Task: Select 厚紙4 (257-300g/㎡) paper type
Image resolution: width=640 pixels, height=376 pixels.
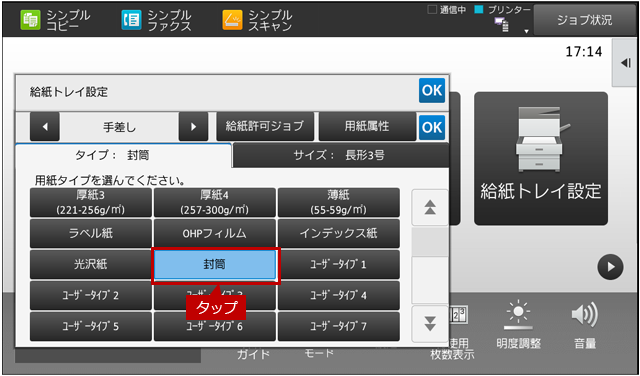Action: coord(215,202)
